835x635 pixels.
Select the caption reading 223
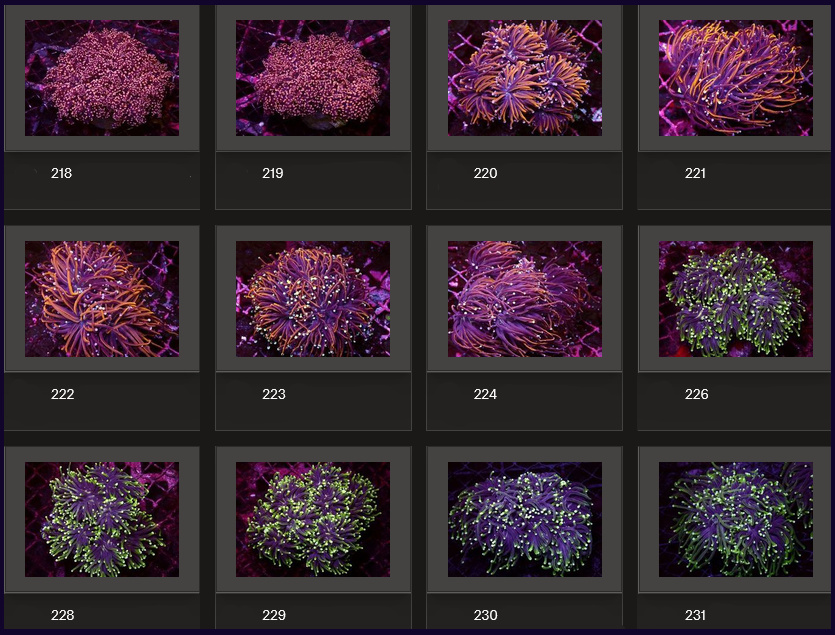point(274,394)
